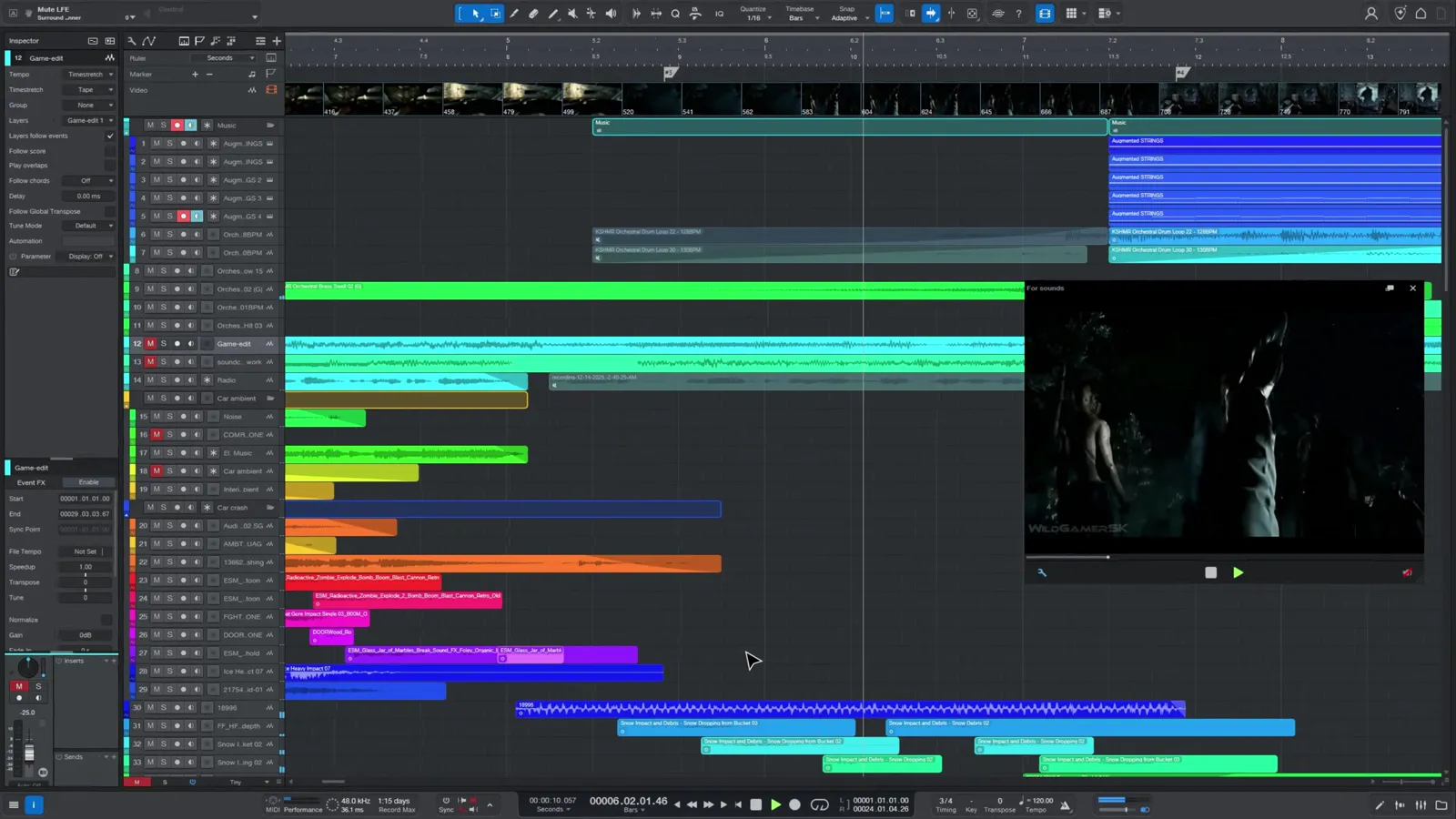The height and width of the screenshot is (819, 1456).
Task: Click the Add Tracks plus icon
Action: 277,41
